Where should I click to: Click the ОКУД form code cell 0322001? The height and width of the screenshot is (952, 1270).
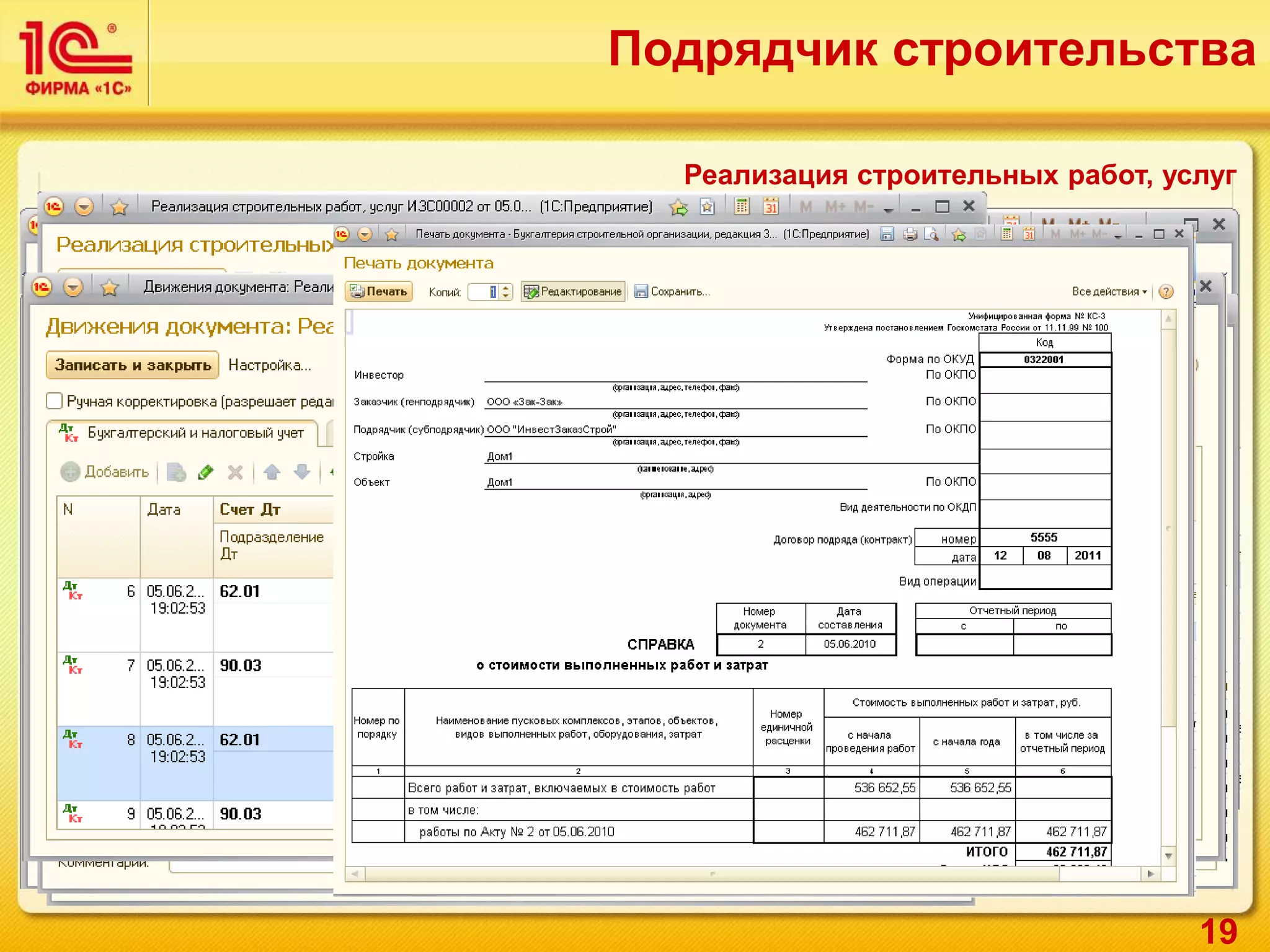[1044, 359]
